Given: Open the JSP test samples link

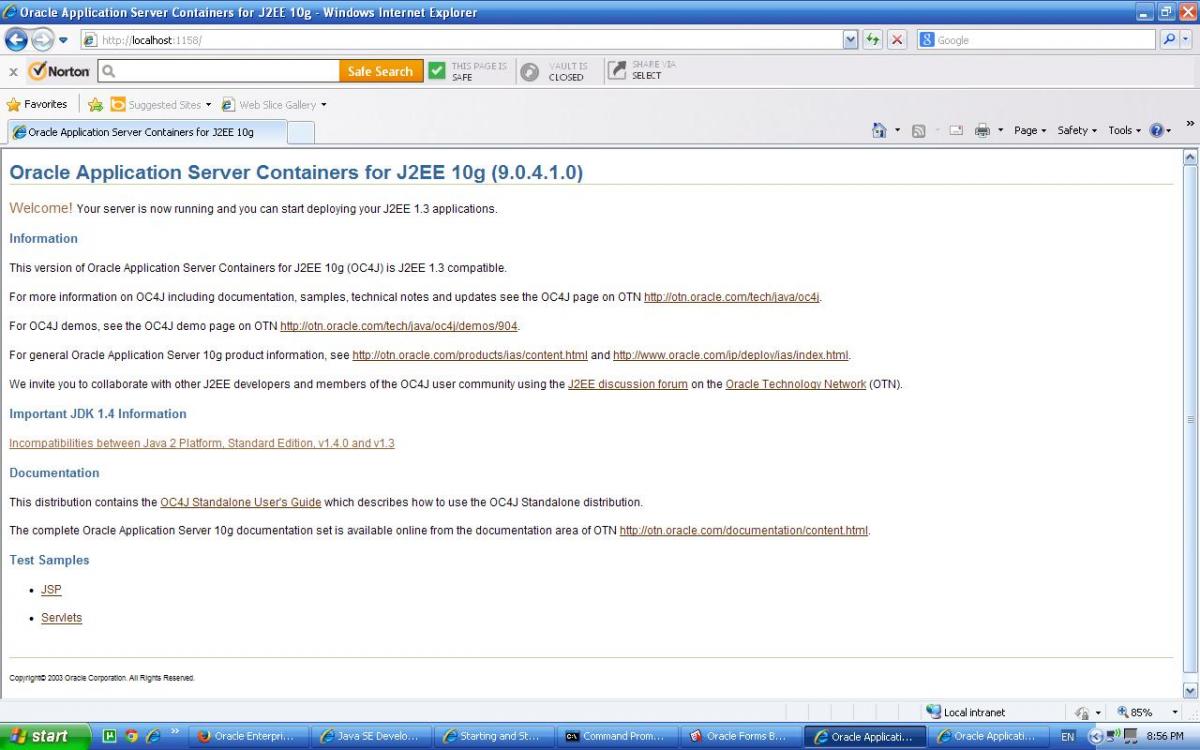Looking at the screenshot, I should click(x=51, y=590).
